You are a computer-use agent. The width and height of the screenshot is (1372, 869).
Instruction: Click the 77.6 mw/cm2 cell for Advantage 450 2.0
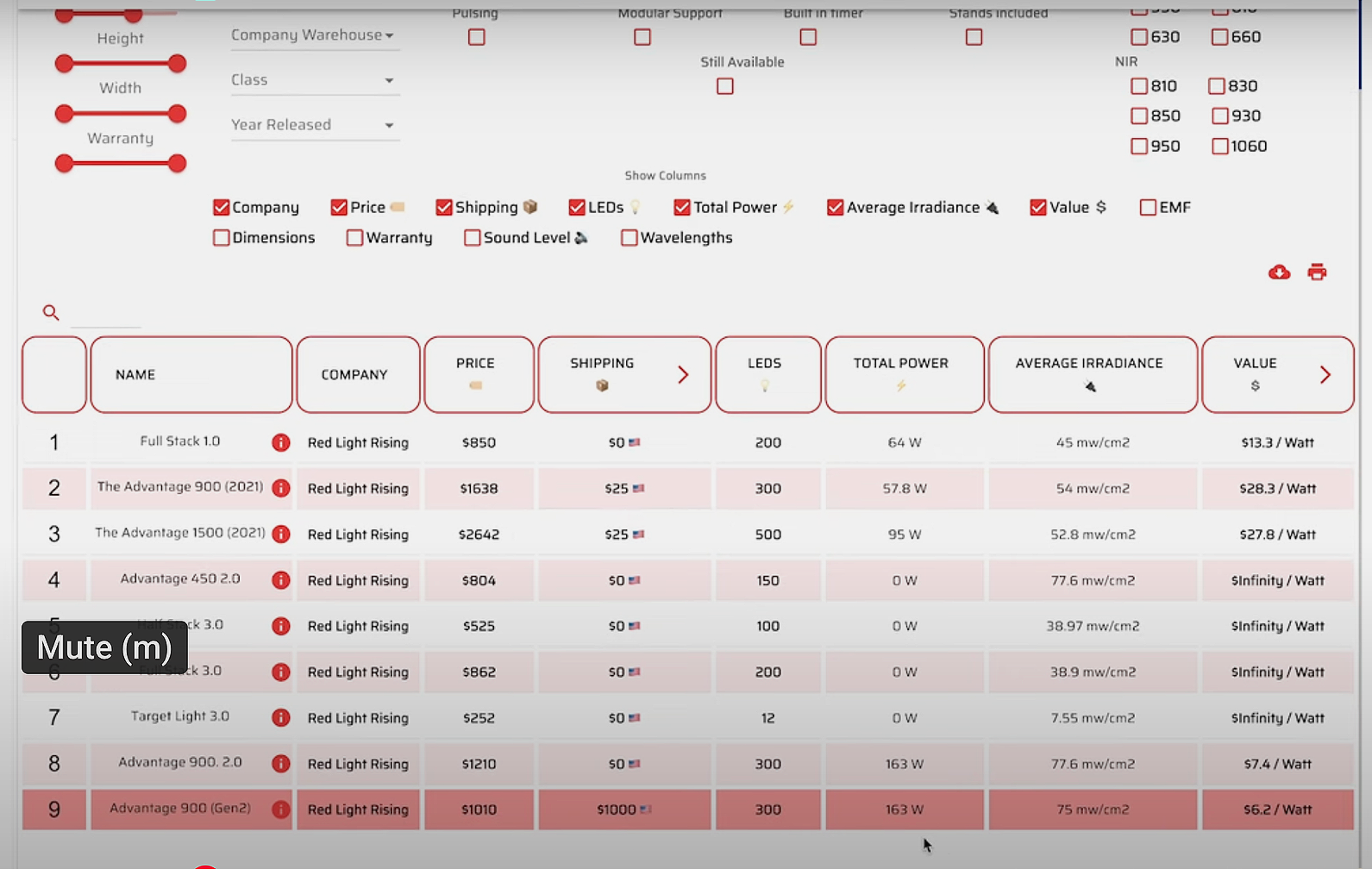point(1093,580)
